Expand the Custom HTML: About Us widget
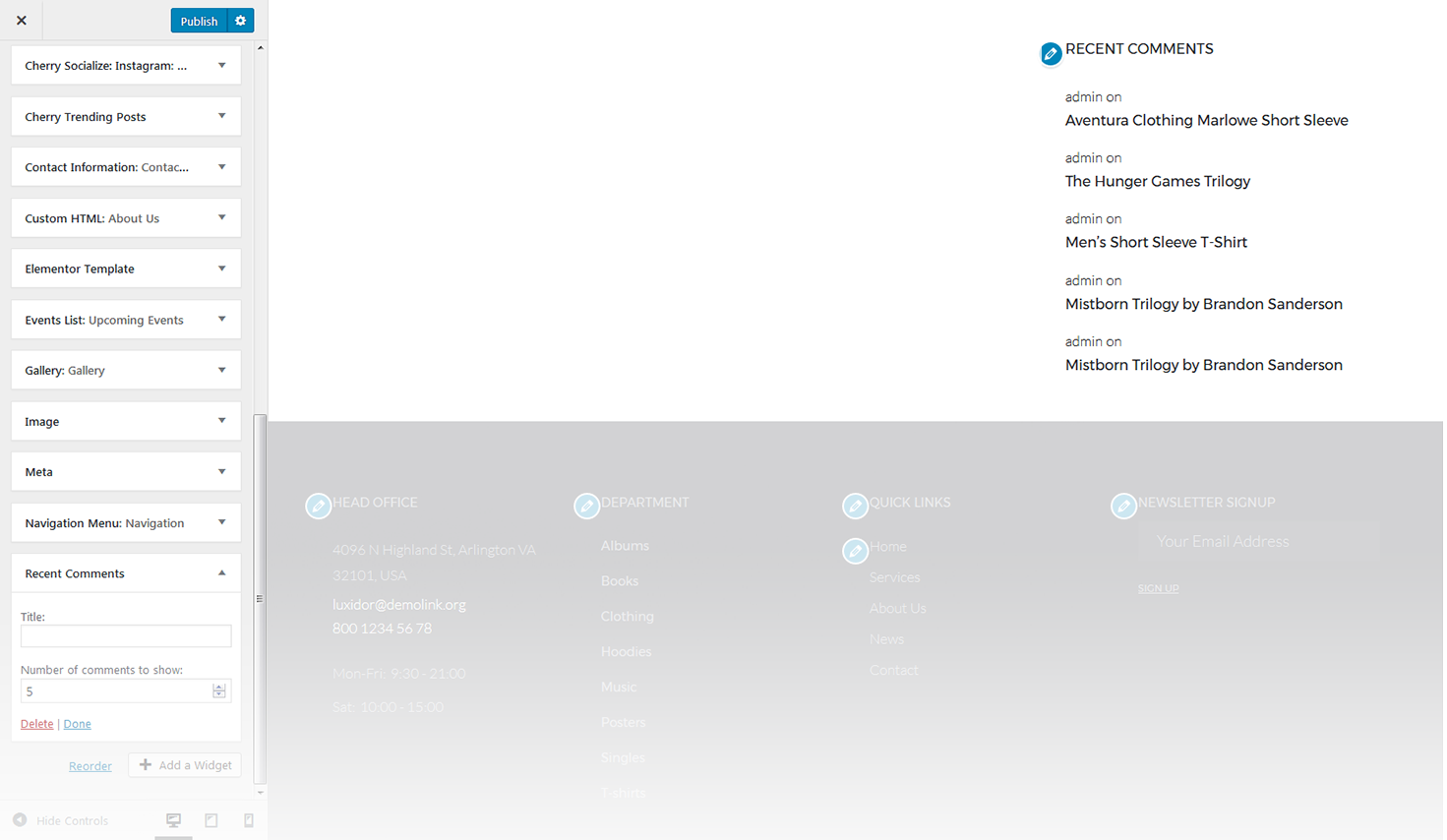This screenshot has width=1447, height=840. pyautogui.click(x=126, y=218)
